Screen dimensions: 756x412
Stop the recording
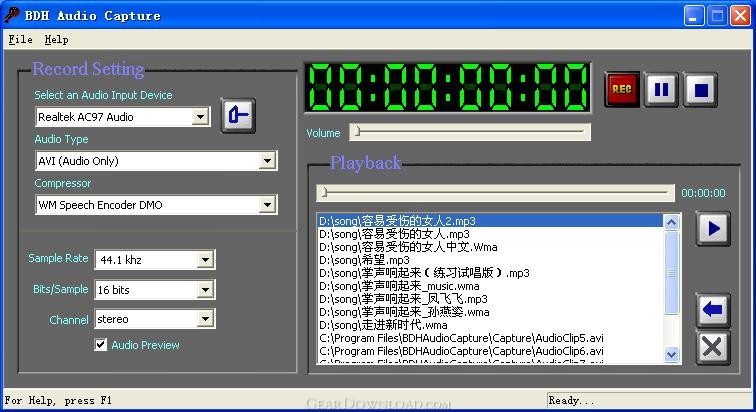(700, 89)
